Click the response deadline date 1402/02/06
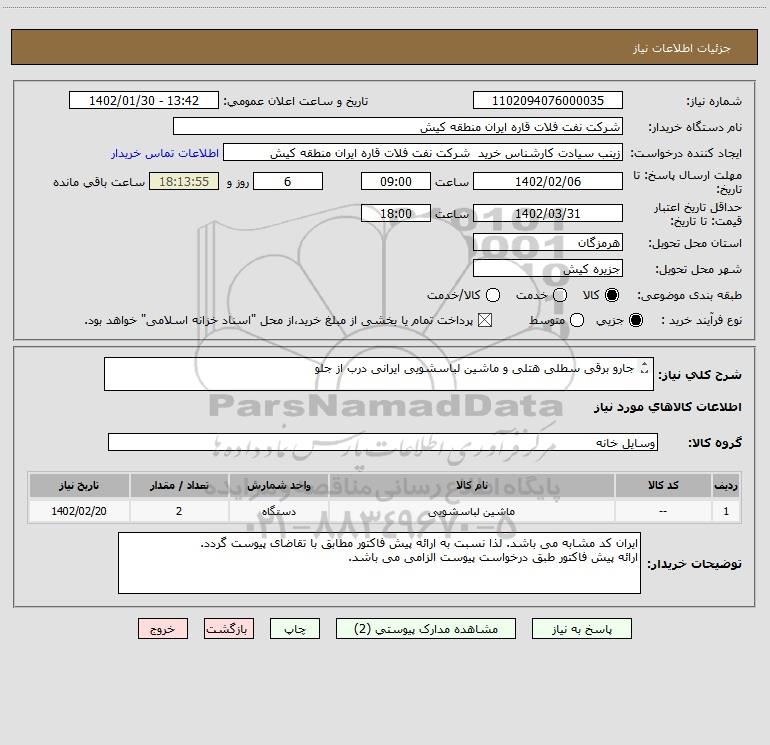Screen dimensions: 770x745 [x=548, y=181]
